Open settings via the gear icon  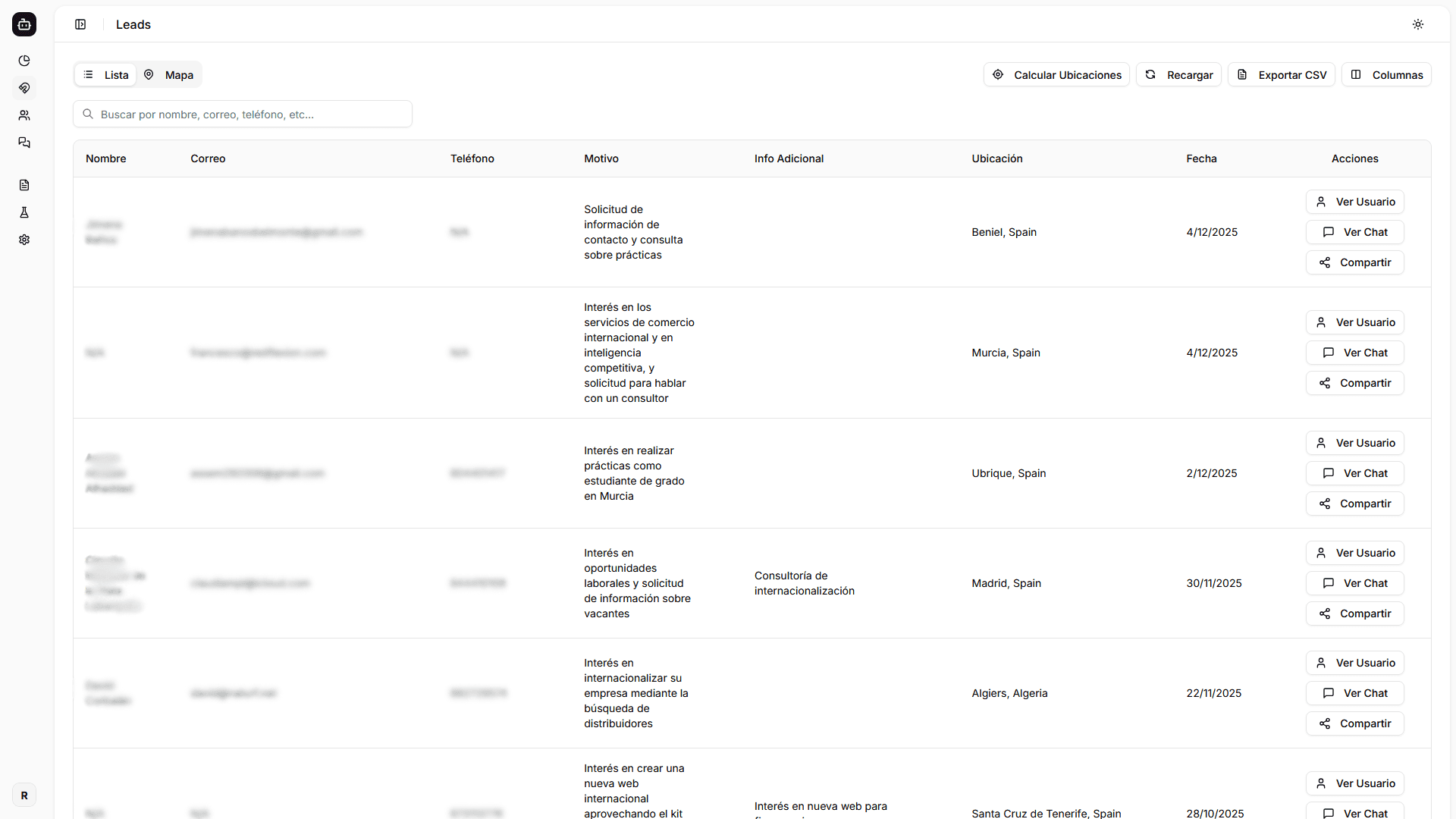24,240
